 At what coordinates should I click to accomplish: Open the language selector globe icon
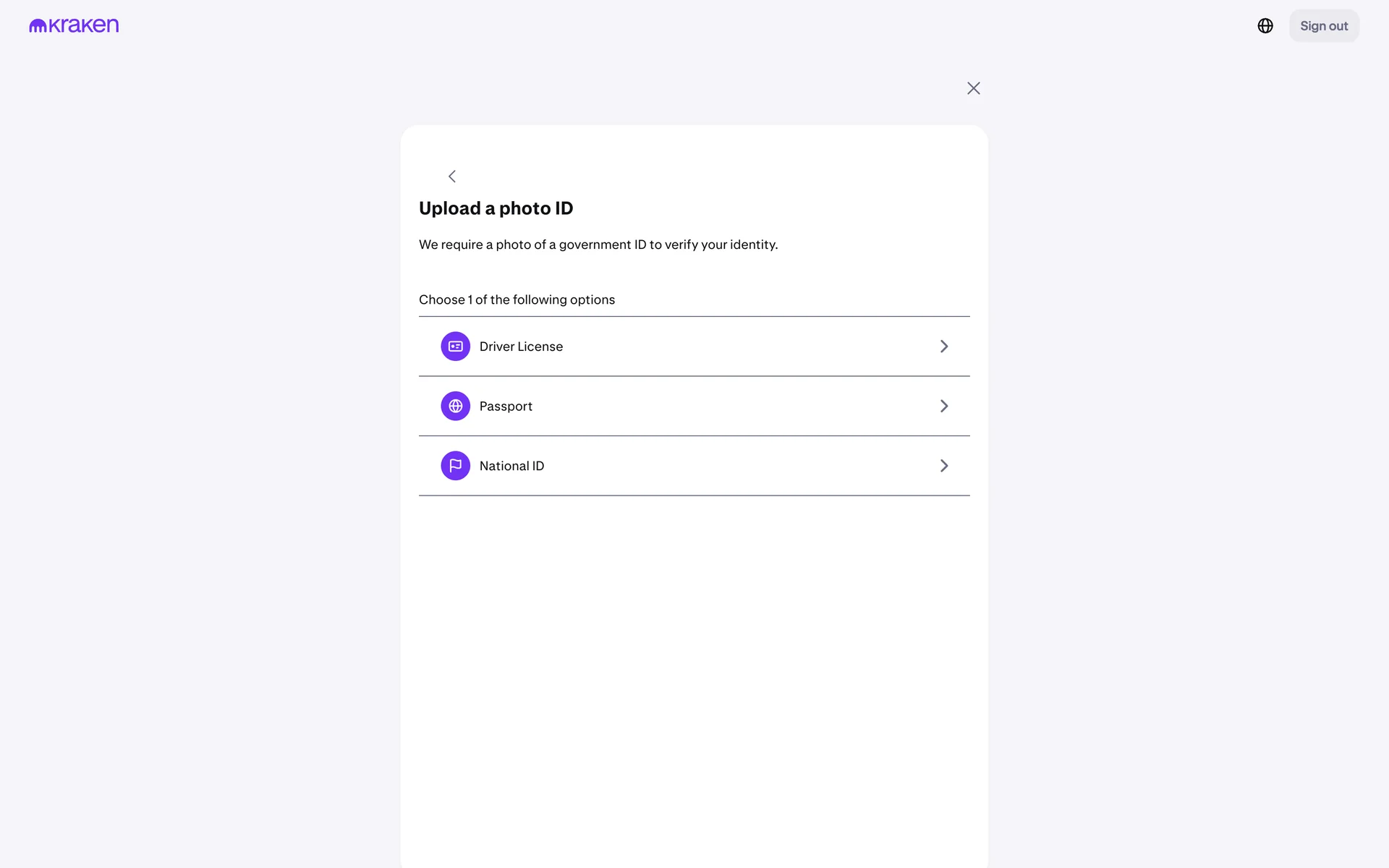[1265, 26]
